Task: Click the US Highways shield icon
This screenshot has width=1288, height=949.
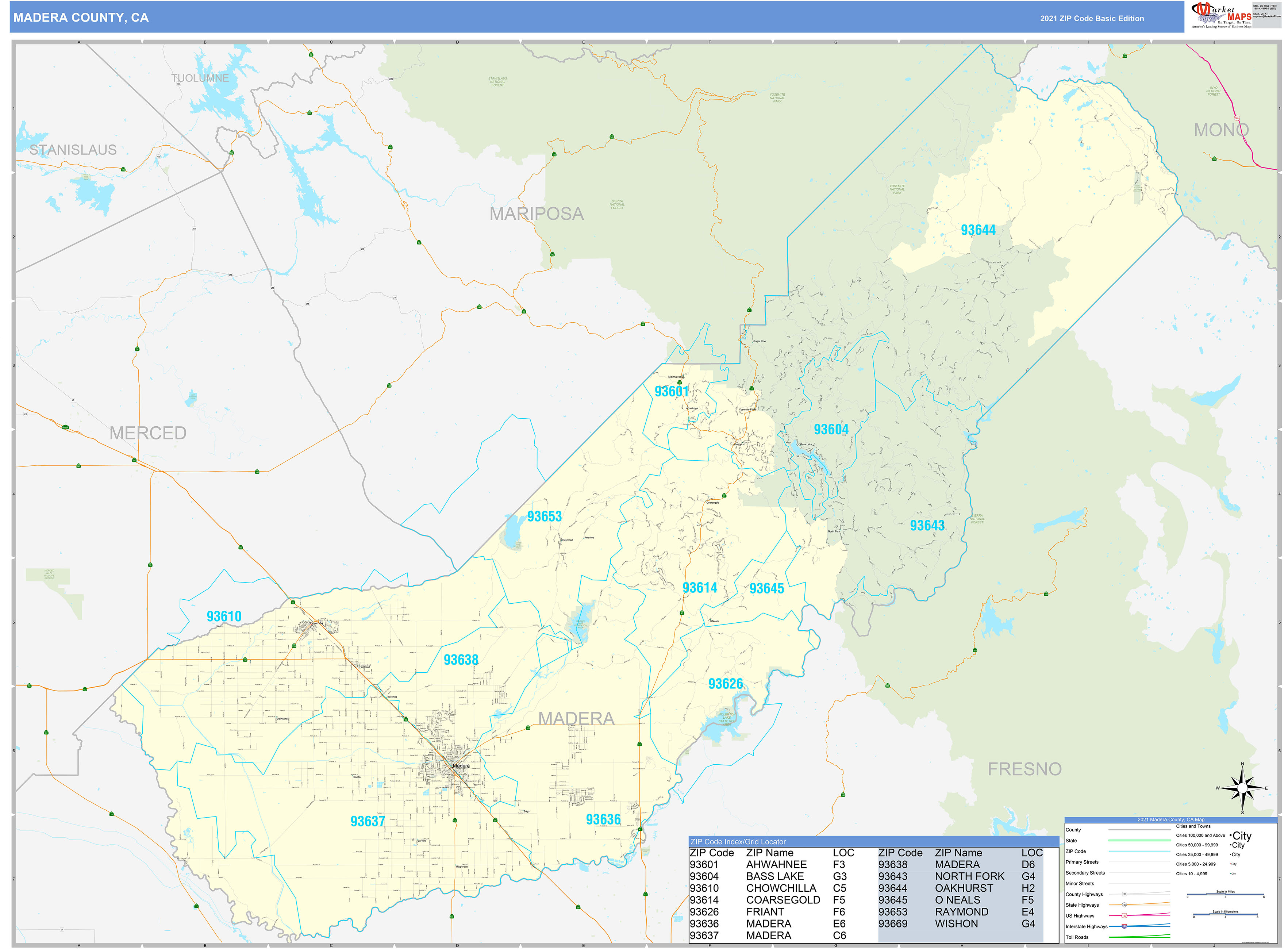Action: click(1125, 916)
